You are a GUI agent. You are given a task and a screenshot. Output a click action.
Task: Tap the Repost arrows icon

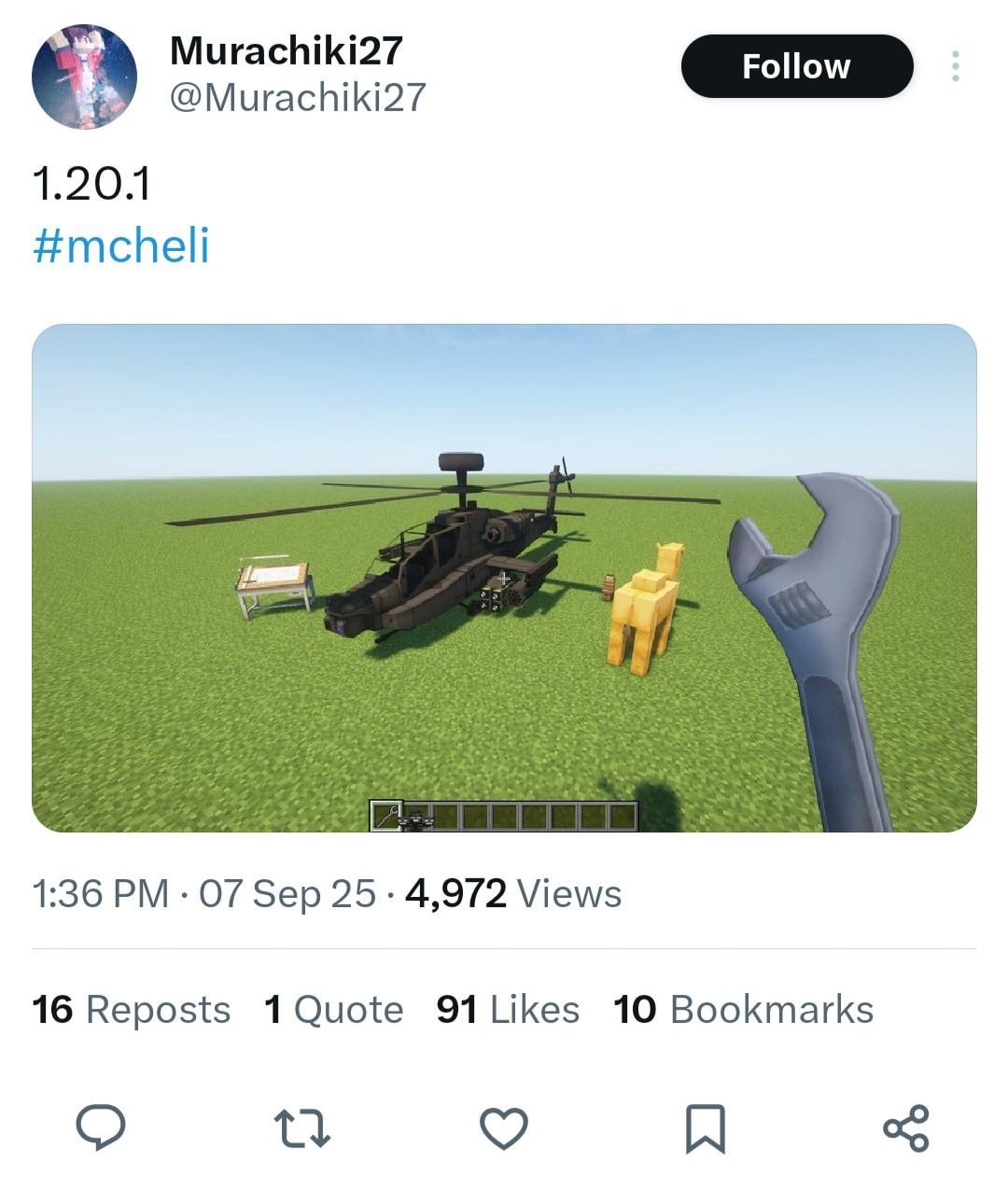(302, 1127)
